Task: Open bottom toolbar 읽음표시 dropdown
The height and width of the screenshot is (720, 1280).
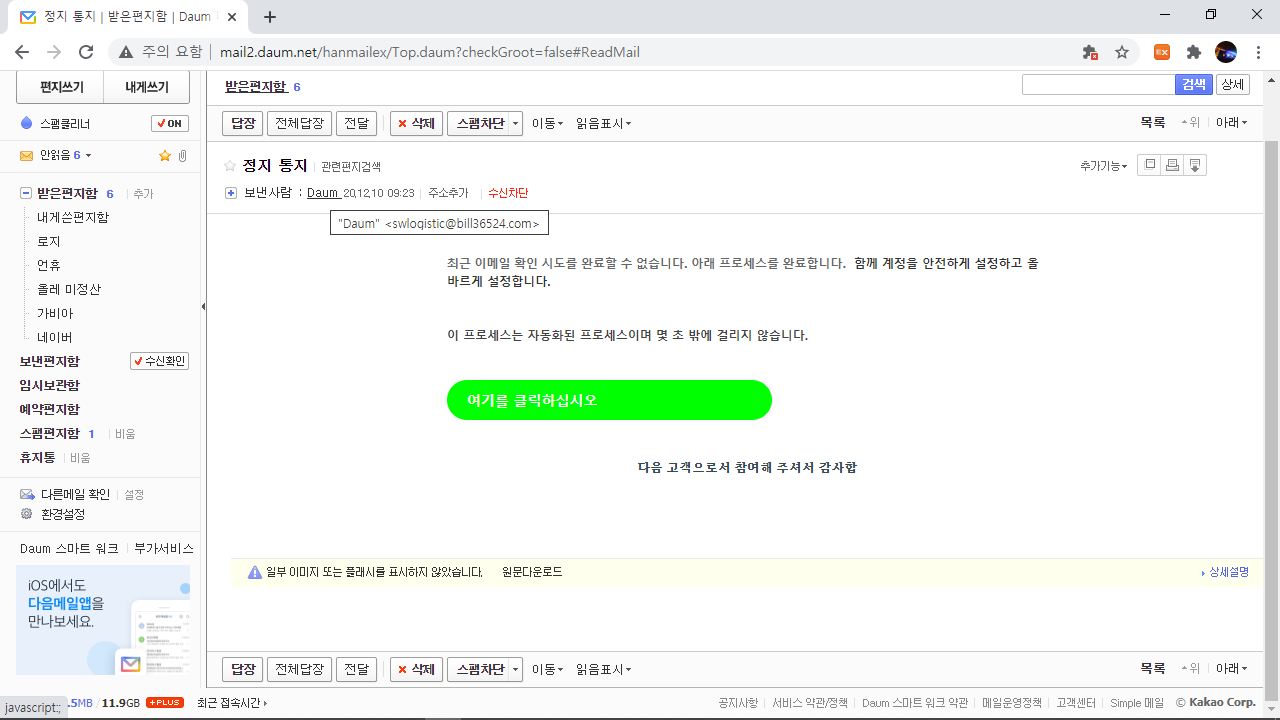Action: [603, 669]
